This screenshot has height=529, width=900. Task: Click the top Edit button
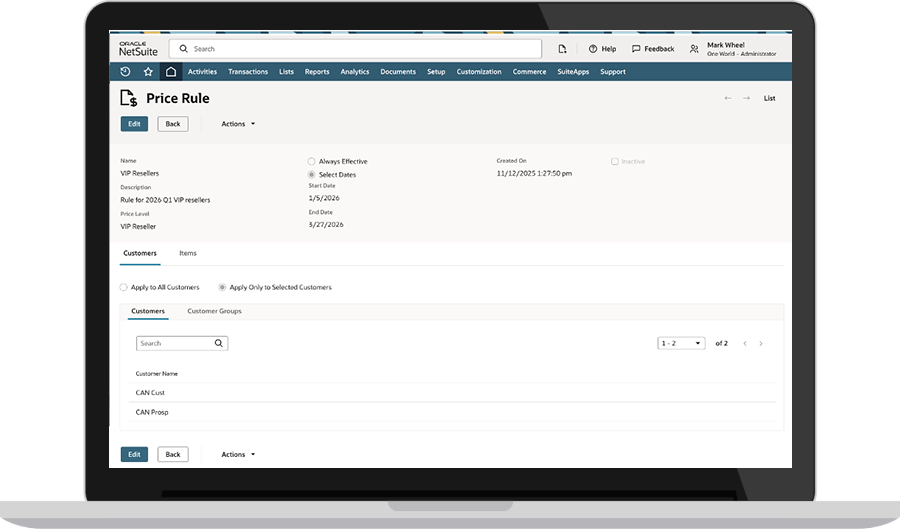(134, 124)
